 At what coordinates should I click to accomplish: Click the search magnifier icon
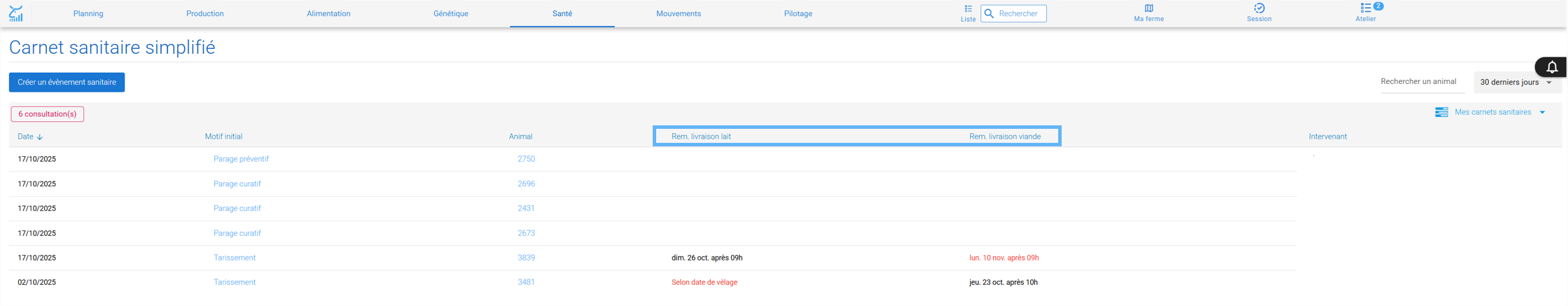point(989,13)
